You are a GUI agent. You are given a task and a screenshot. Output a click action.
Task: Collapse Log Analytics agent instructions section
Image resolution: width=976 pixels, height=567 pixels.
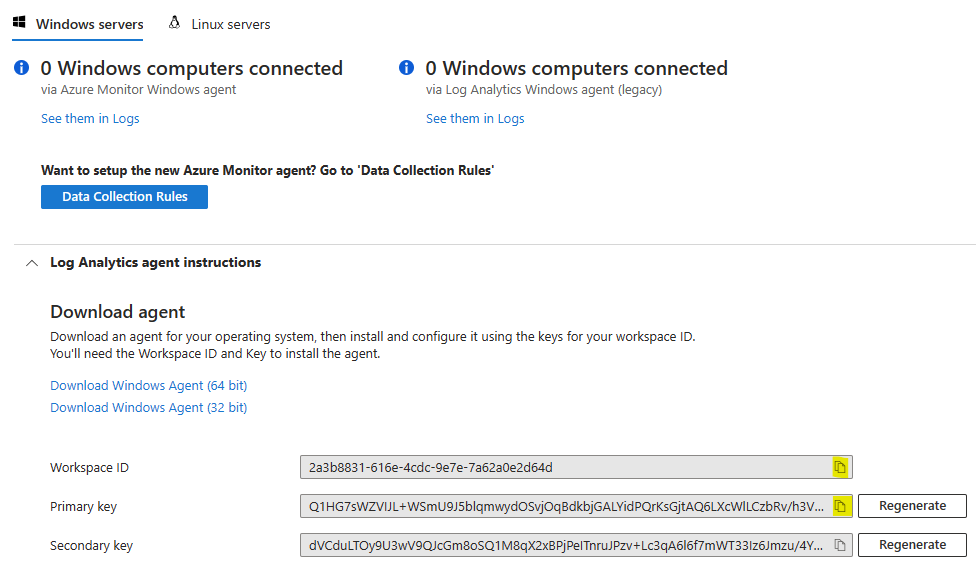pyautogui.click(x=32, y=263)
